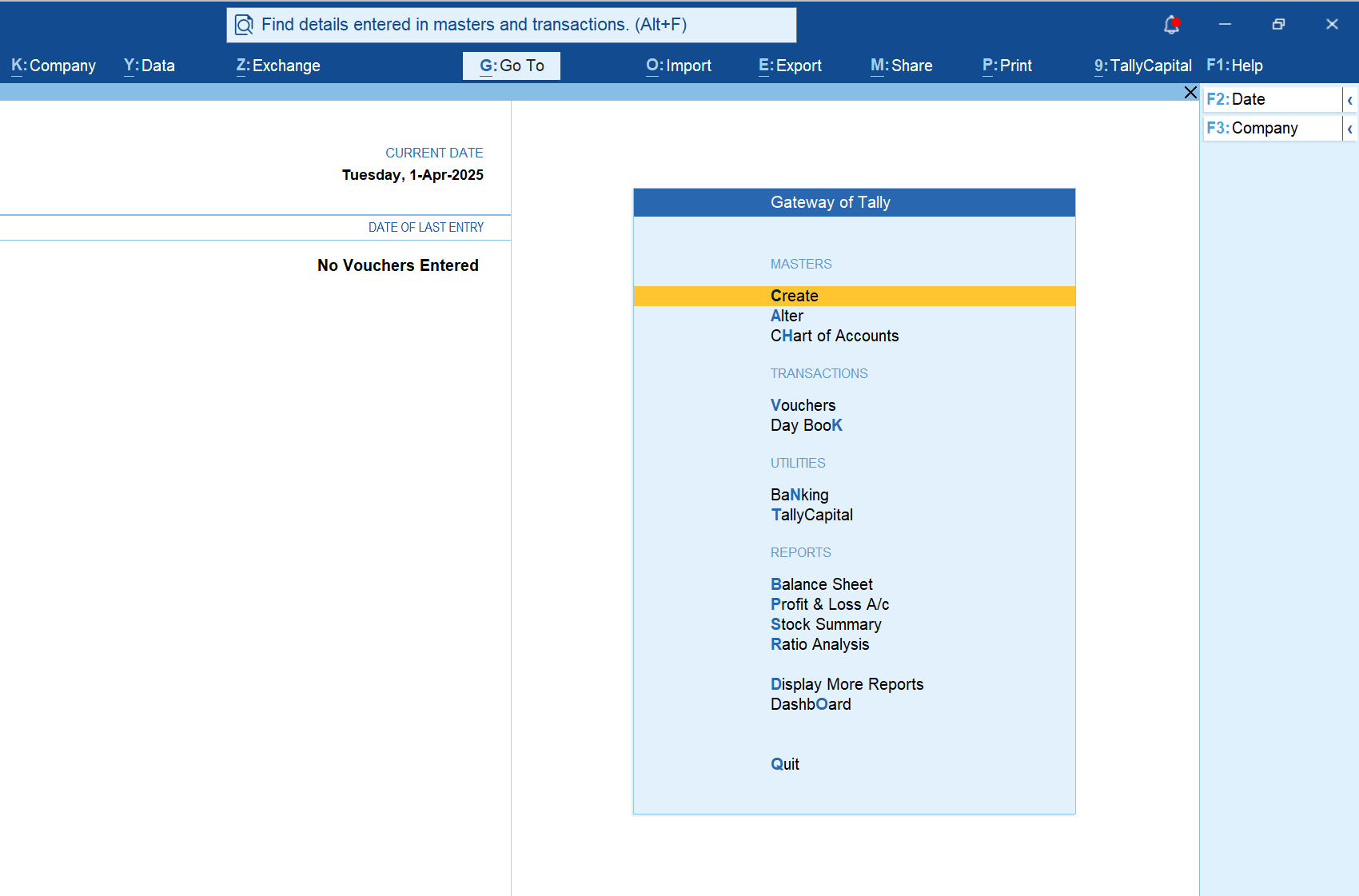This screenshot has height=896, width=1359.
Task: Open Vouchers under Transactions
Action: pyautogui.click(x=803, y=405)
